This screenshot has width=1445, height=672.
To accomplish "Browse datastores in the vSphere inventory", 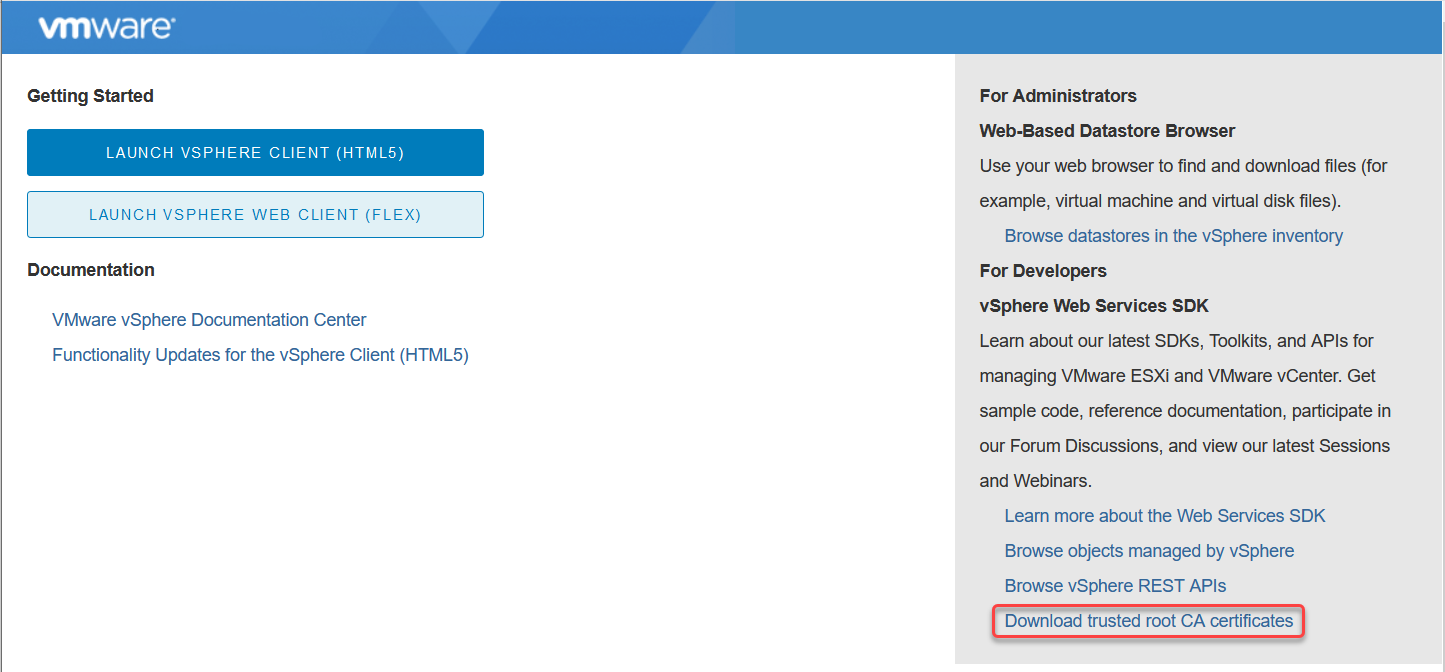I will point(1173,236).
